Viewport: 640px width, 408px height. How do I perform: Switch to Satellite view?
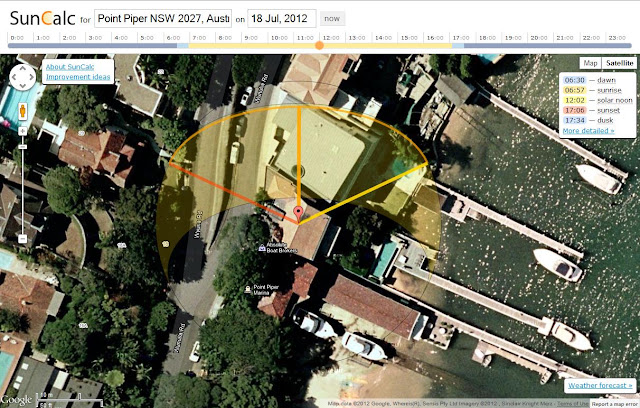click(x=619, y=63)
